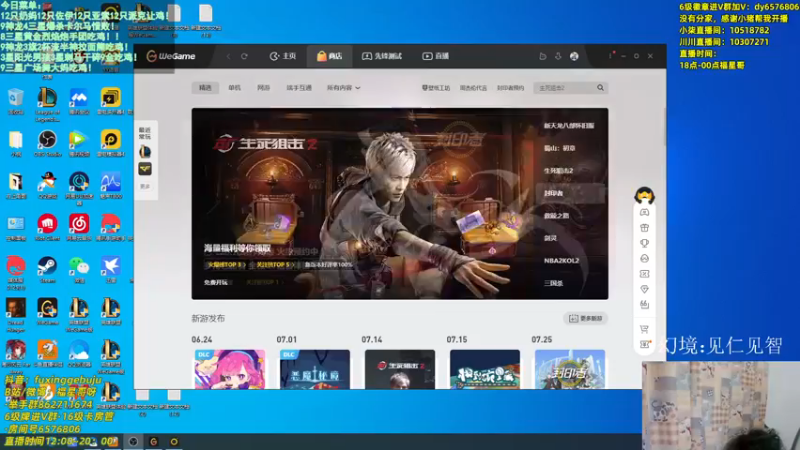Open the user avatar in WeGame header
This screenshot has width=800, height=450.
pyautogui.click(x=574, y=56)
